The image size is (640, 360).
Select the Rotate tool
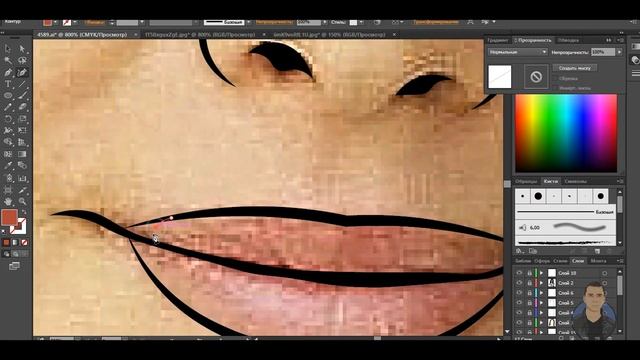point(8,119)
